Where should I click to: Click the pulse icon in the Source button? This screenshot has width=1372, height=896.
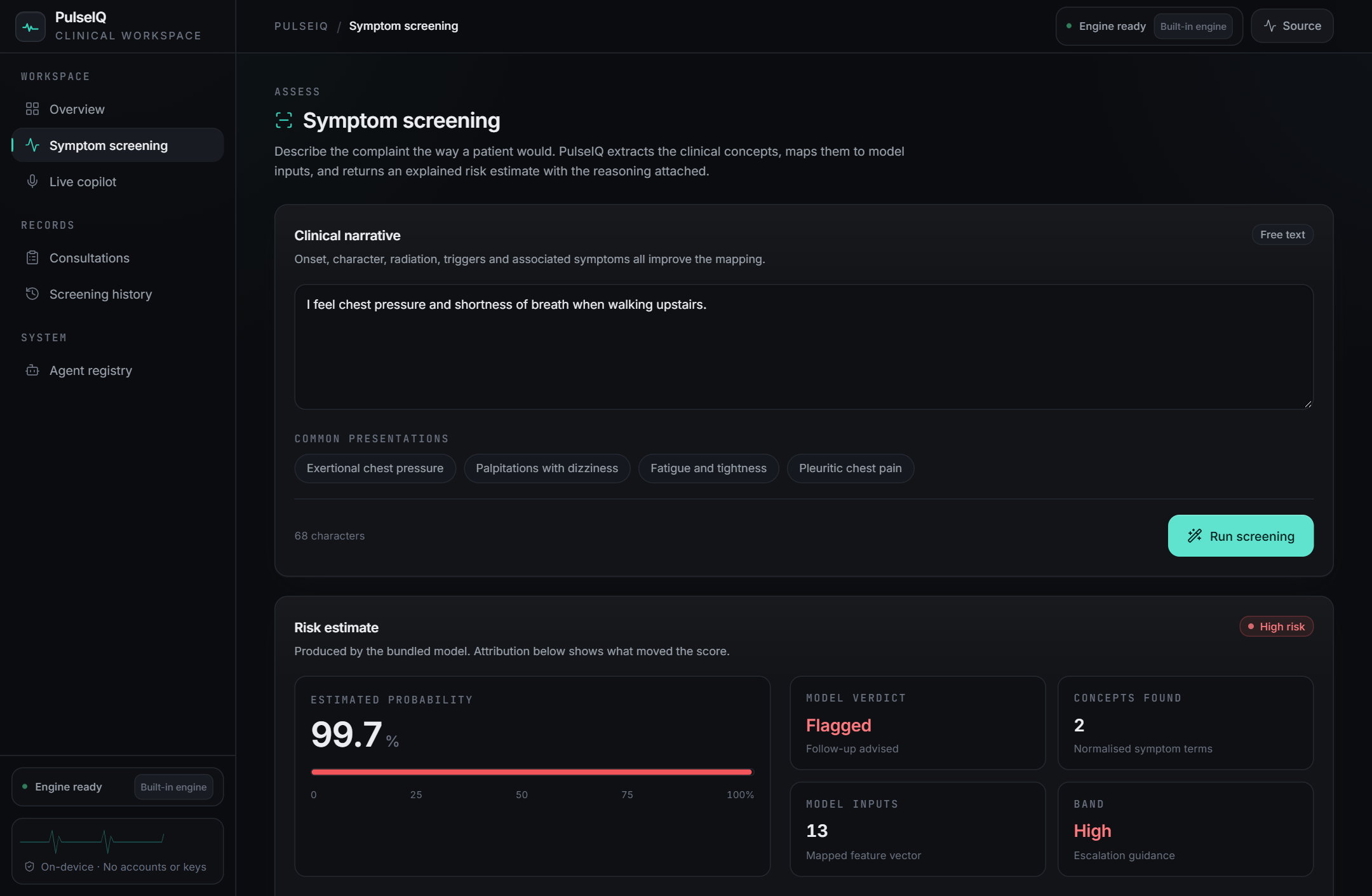click(x=1270, y=26)
